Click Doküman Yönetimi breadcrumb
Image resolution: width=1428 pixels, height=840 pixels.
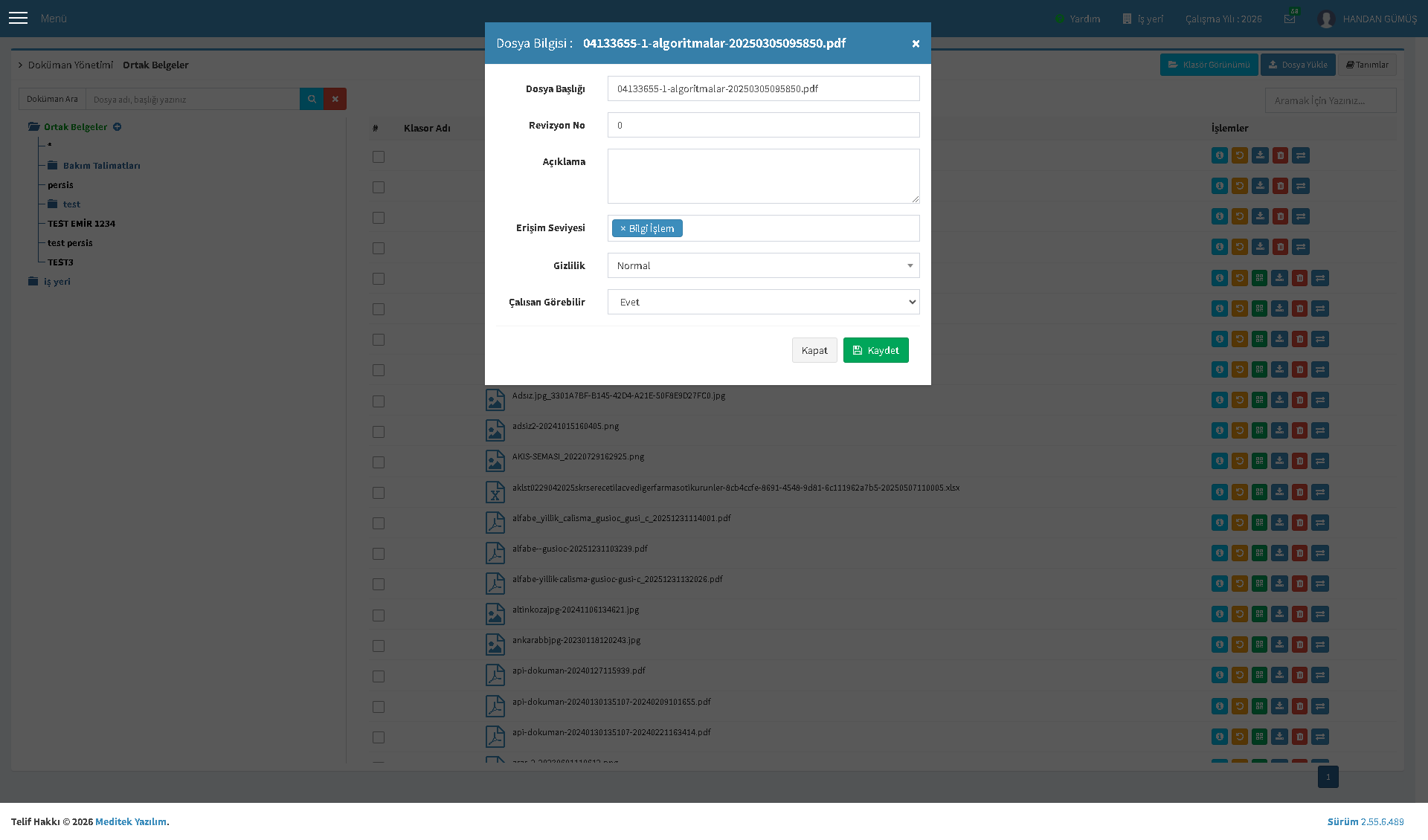coord(71,65)
